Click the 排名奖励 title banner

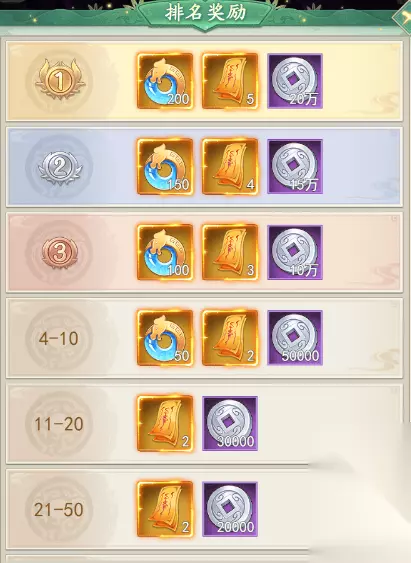point(206,13)
